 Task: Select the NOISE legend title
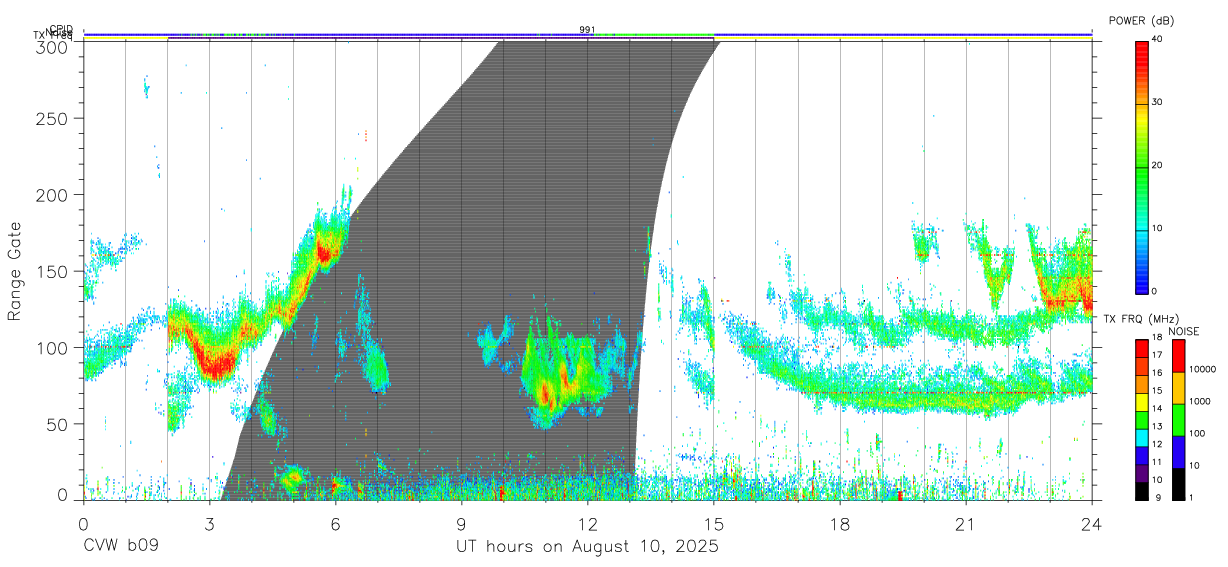point(1183,331)
